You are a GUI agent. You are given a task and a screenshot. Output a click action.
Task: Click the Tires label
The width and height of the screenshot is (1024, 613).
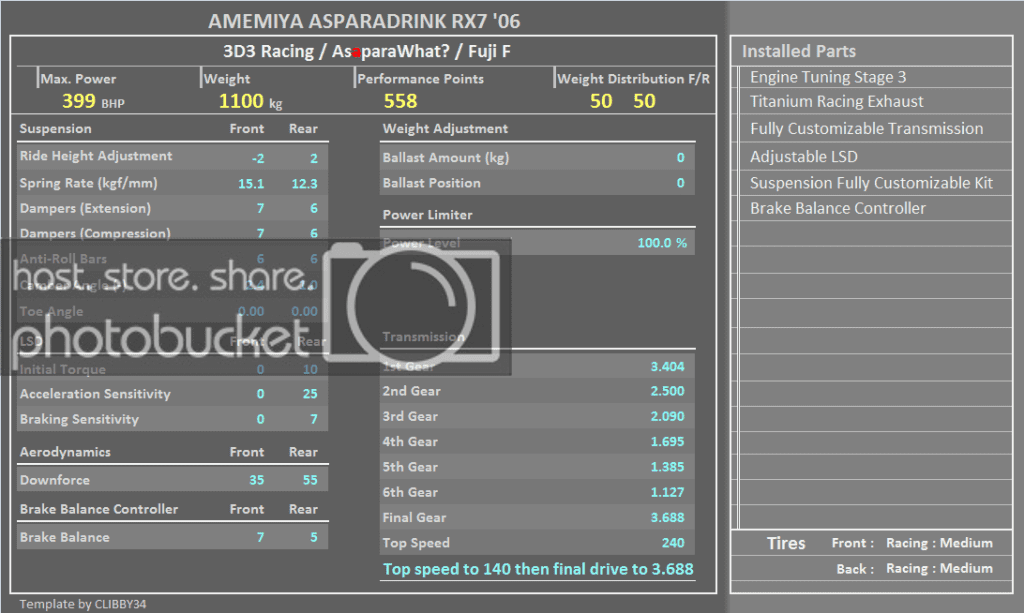coord(786,543)
